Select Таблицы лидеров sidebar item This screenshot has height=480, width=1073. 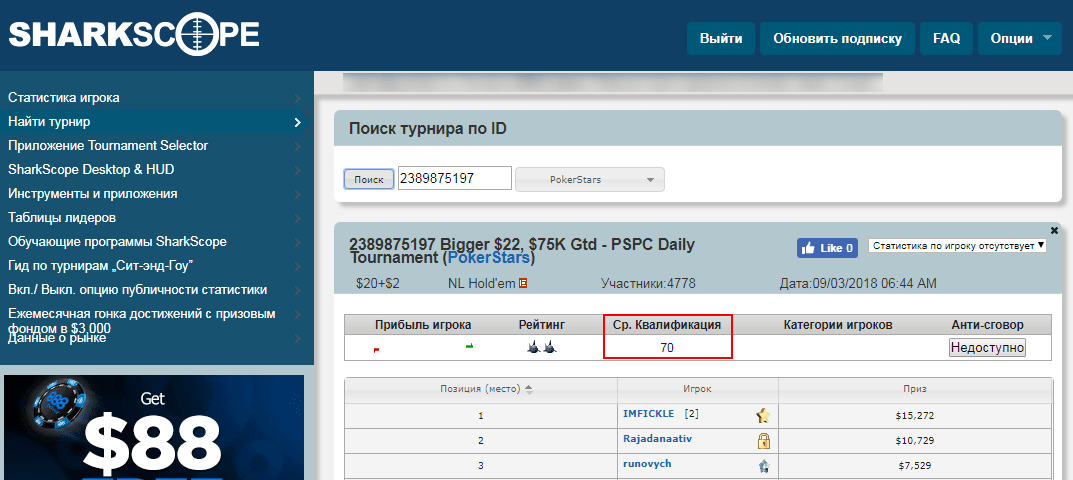(x=62, y=218)
